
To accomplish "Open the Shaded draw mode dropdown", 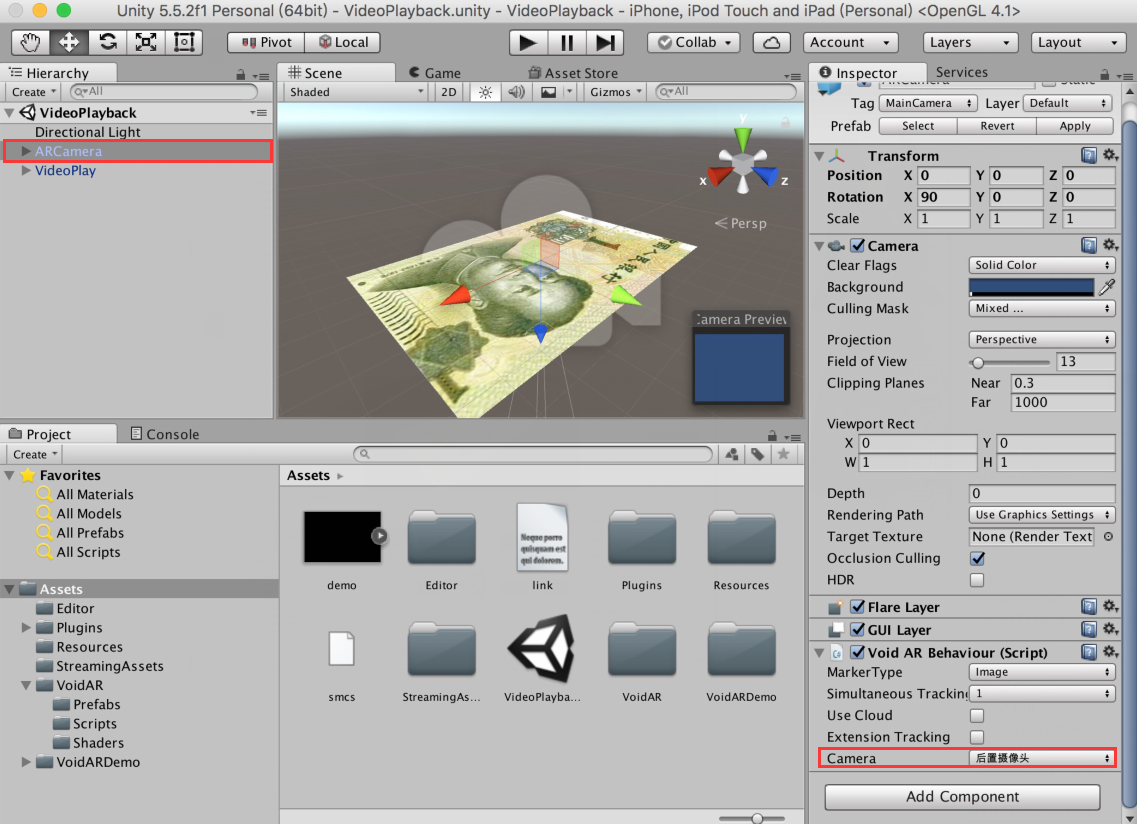I will click(355, 92).
